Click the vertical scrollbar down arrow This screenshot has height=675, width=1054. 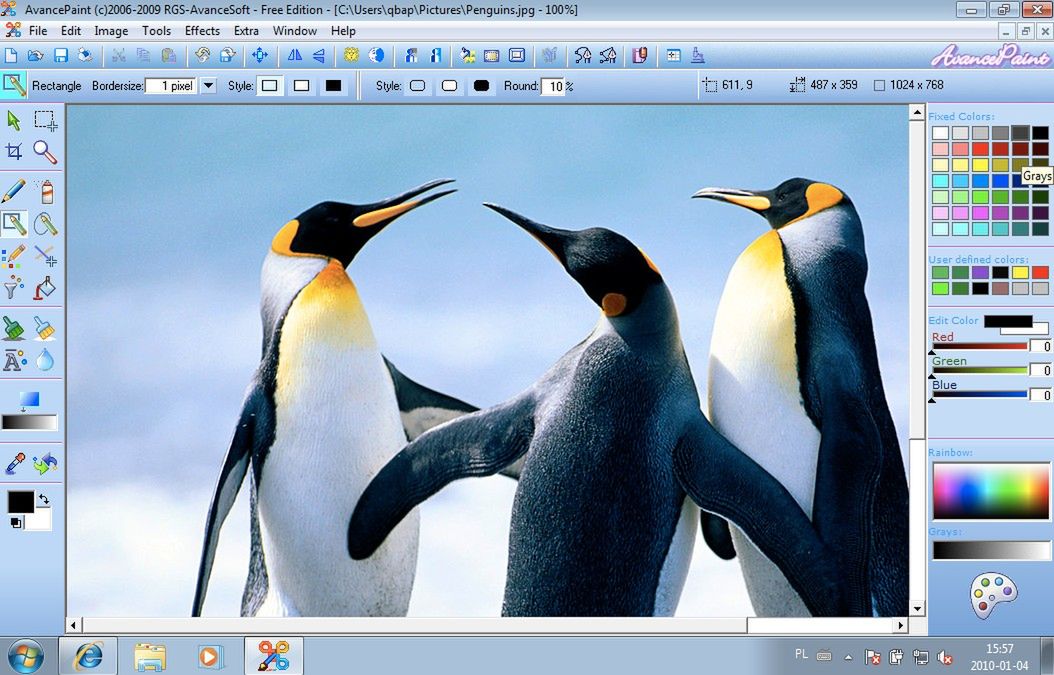pyautogui.click(x=917, y=608)
